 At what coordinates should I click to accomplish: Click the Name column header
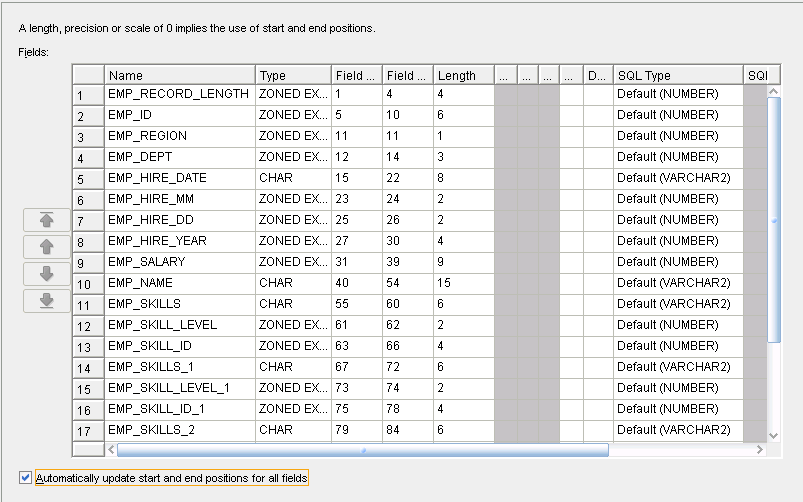179,75
